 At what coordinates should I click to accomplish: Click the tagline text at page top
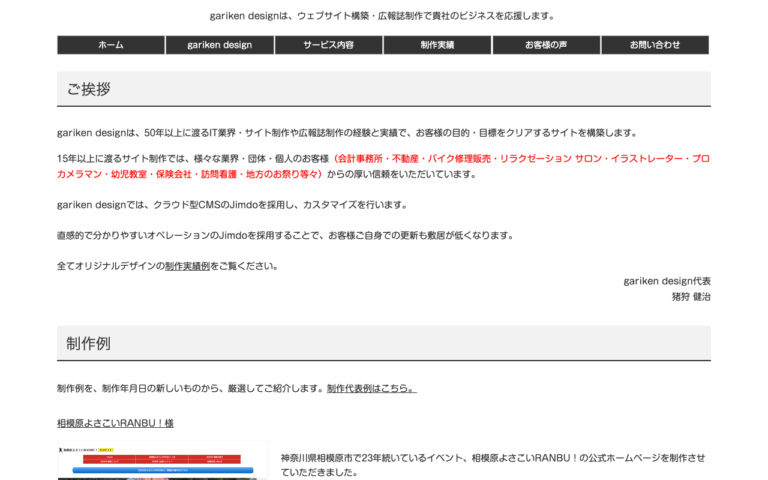click(383, 16)
